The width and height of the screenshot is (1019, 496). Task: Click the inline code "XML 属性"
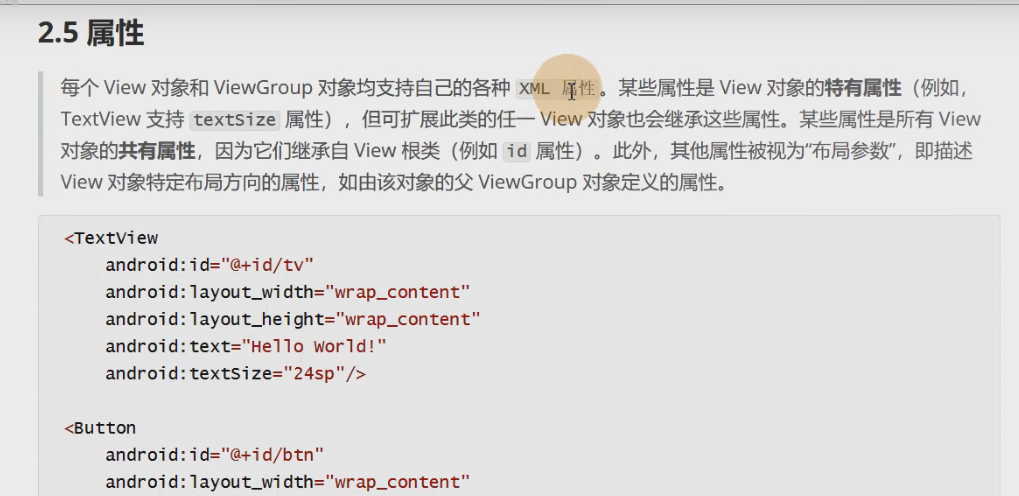tap(558, 88)
